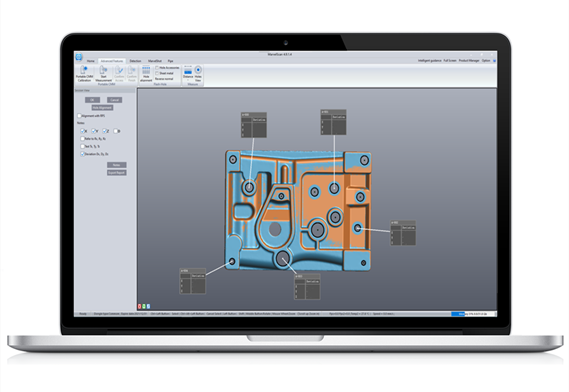Click the bottom-left hole annotation box
The image size is (569, 392).
click(193, 281)
